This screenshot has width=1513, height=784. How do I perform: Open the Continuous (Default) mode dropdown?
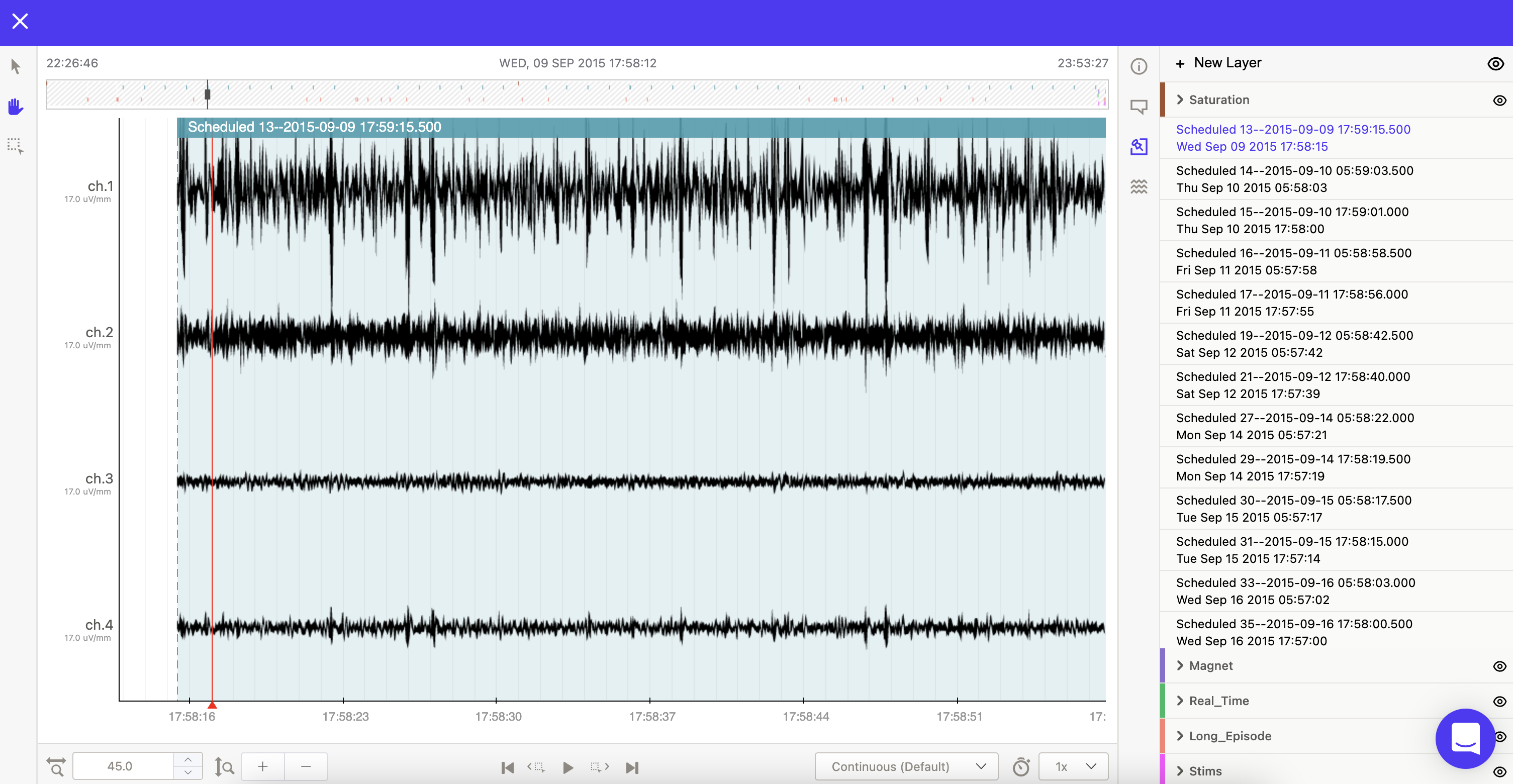906,766
